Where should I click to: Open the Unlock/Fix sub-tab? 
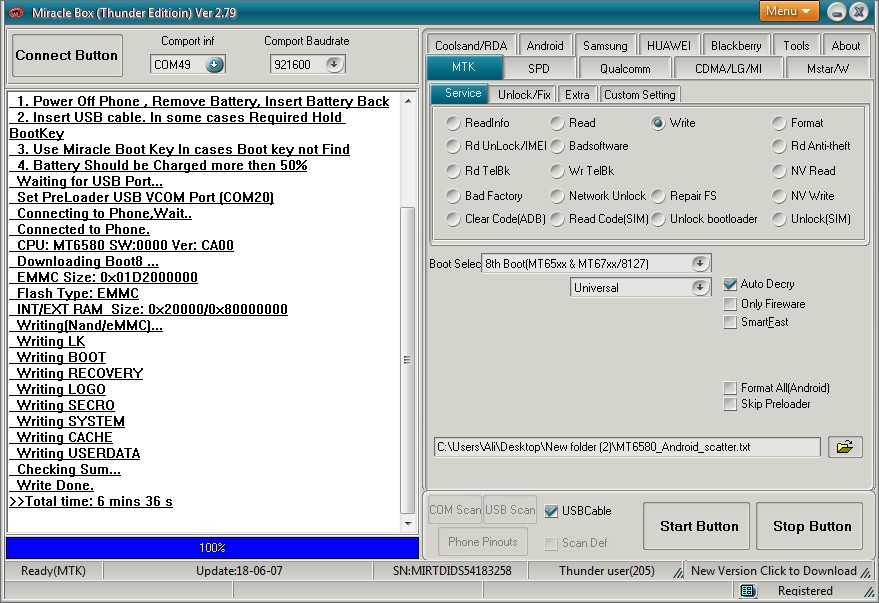tap(524, 94)
